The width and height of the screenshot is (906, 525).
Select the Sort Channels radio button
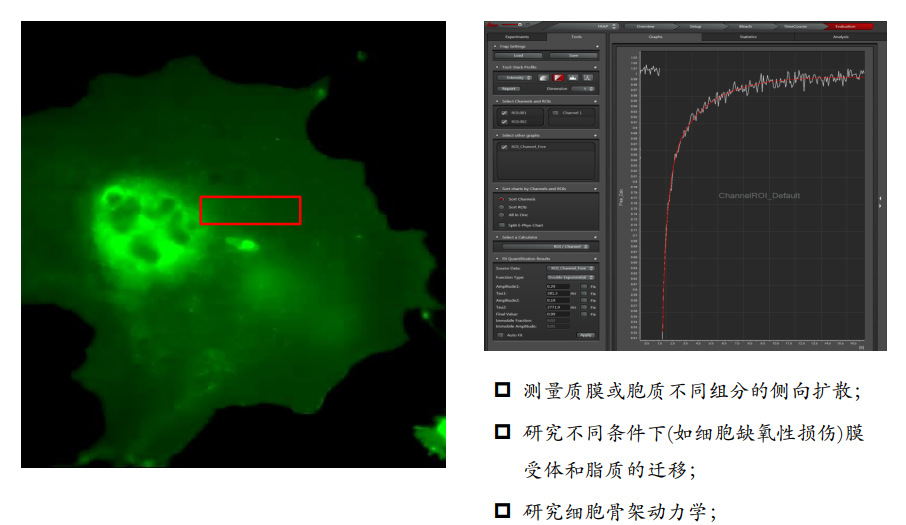click(x=501, y=199)
